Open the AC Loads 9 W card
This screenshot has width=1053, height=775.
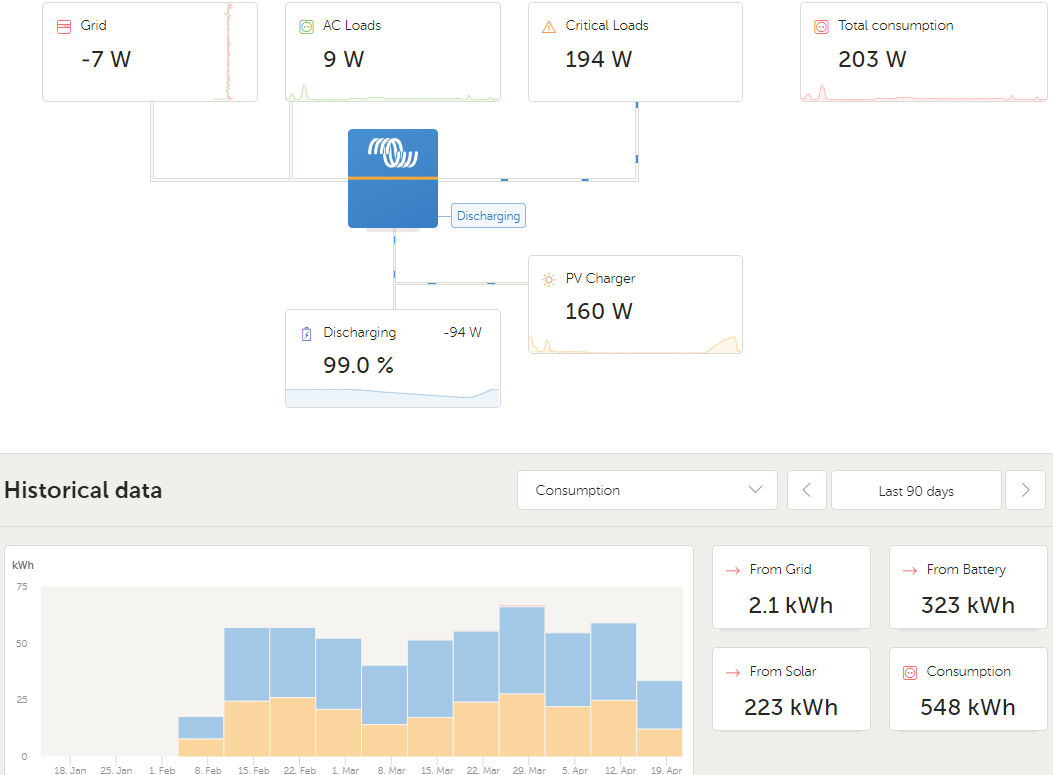[x=393, y=52]
